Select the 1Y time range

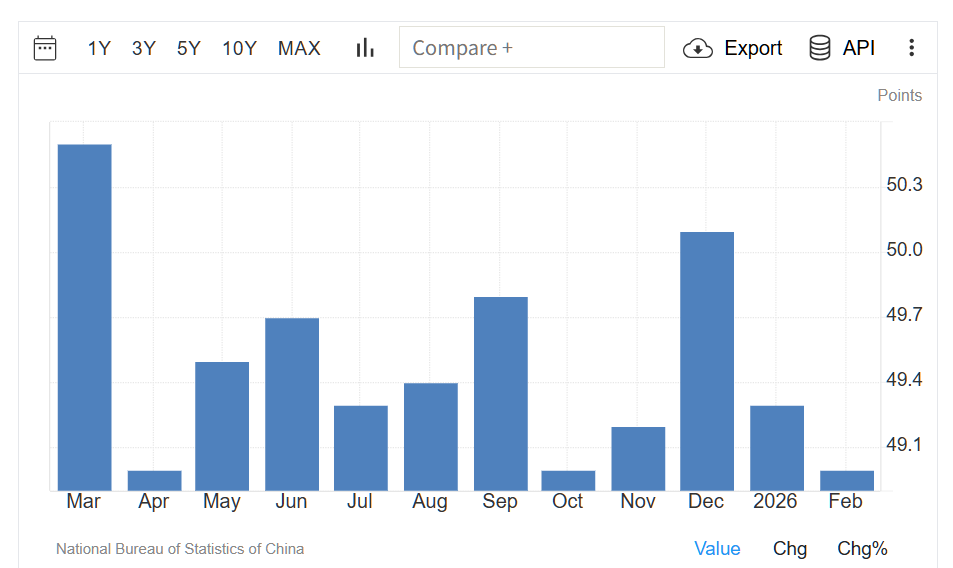point(99,48)
